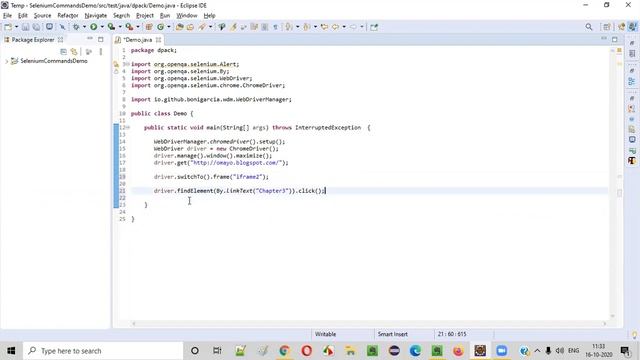Select the Package Explorer tab
640x360 pixels.
(x=33, y=40)
